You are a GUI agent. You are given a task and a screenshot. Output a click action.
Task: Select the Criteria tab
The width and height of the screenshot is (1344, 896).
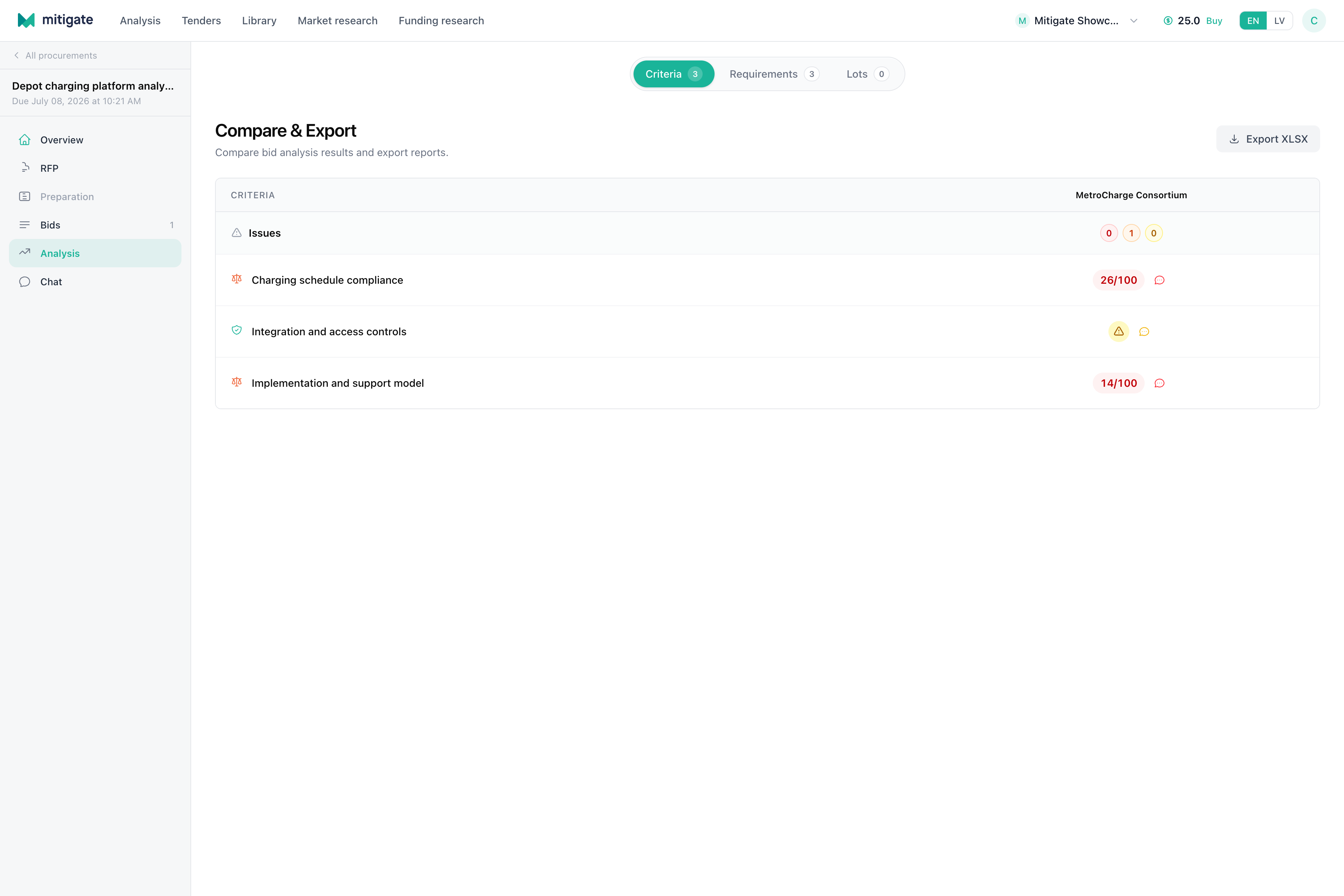coord(674,74)
